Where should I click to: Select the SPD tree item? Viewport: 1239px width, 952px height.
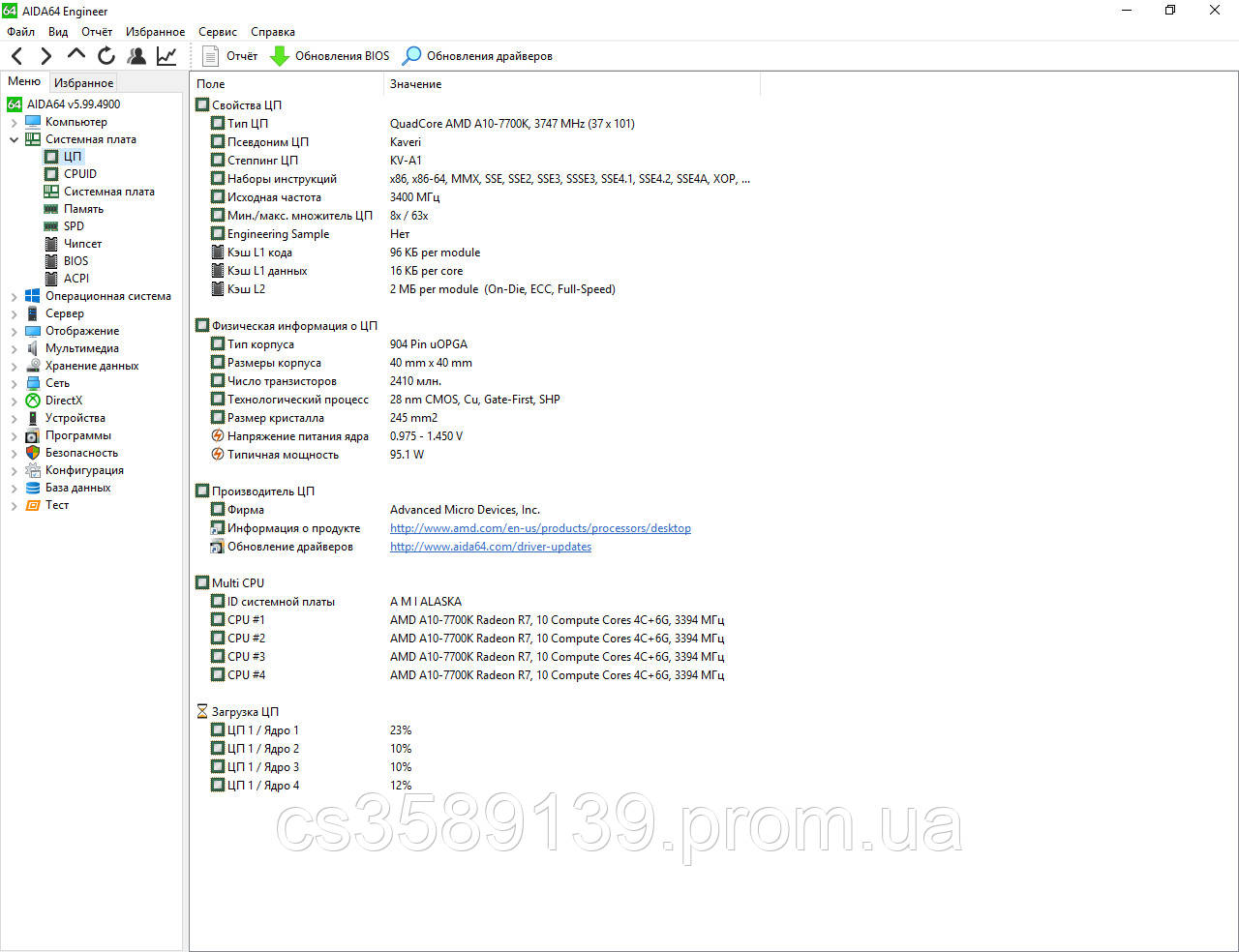tap(74, 226)
